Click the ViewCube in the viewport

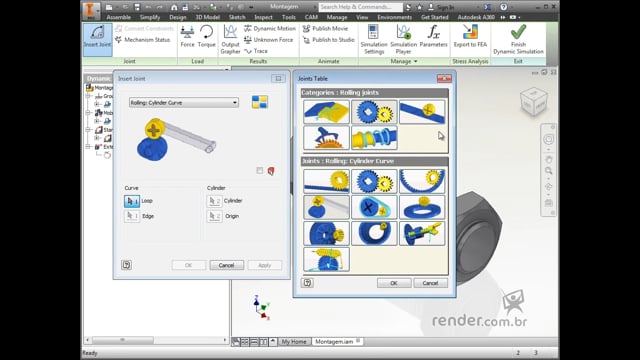[533, 101]
